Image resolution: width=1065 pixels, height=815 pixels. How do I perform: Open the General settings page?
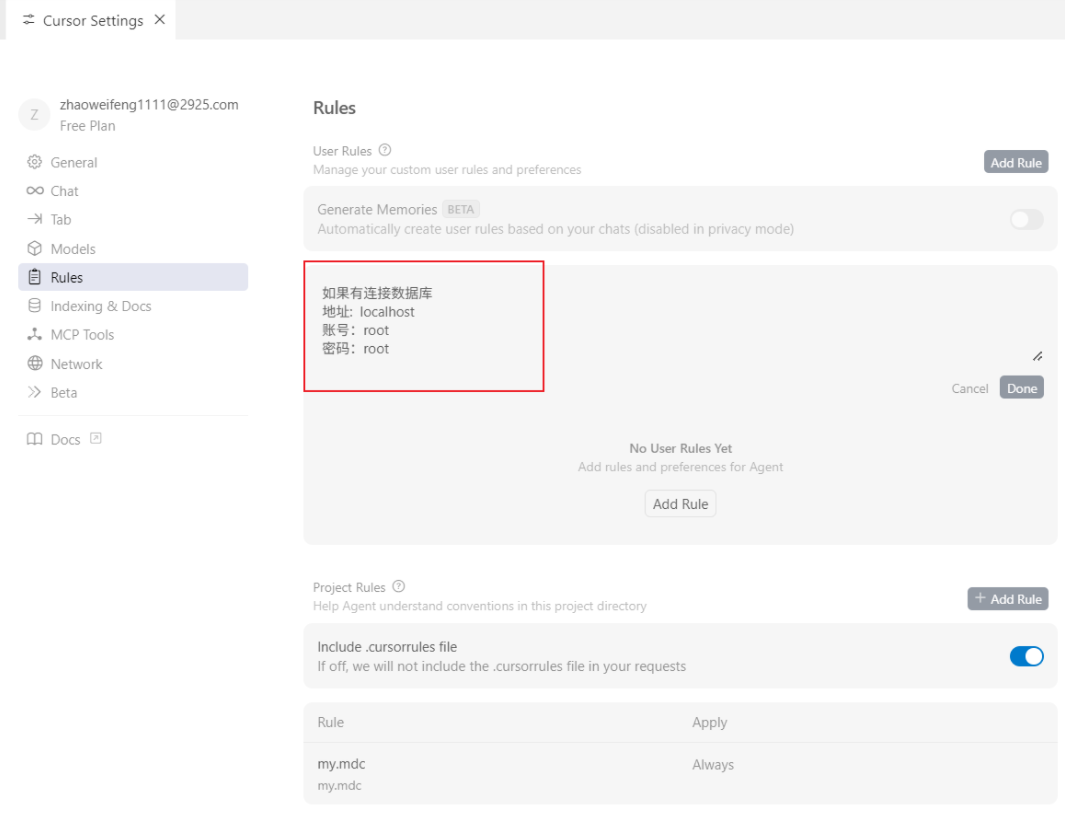[x=133, y=162]
